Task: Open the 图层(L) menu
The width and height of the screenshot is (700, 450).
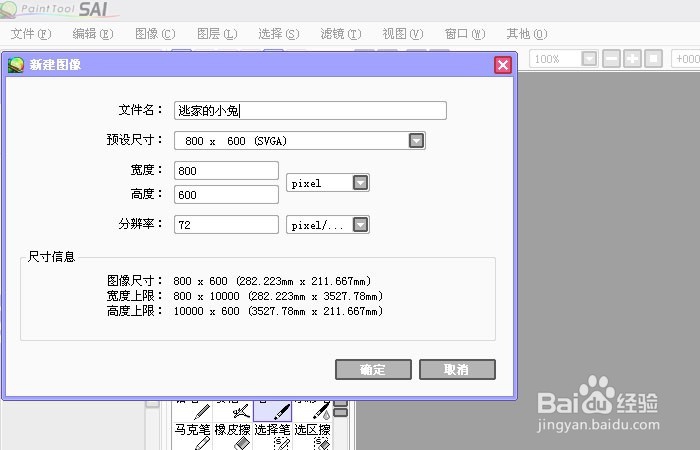Action: [x=217, y=34]
